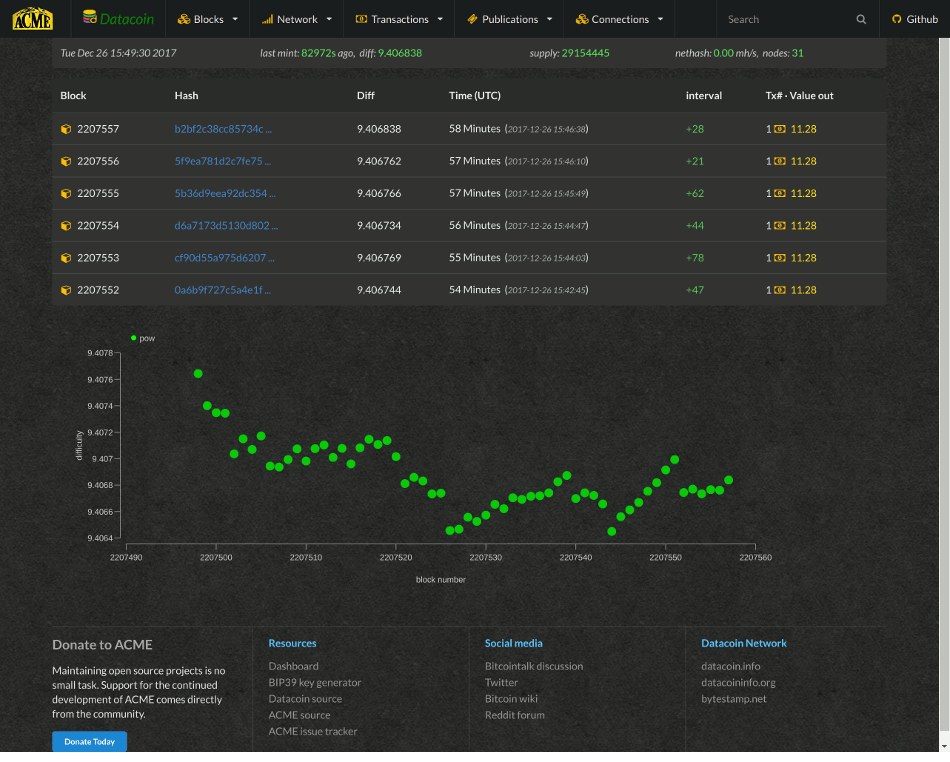Go to the Datacoin home link

(x=118, y=19)
